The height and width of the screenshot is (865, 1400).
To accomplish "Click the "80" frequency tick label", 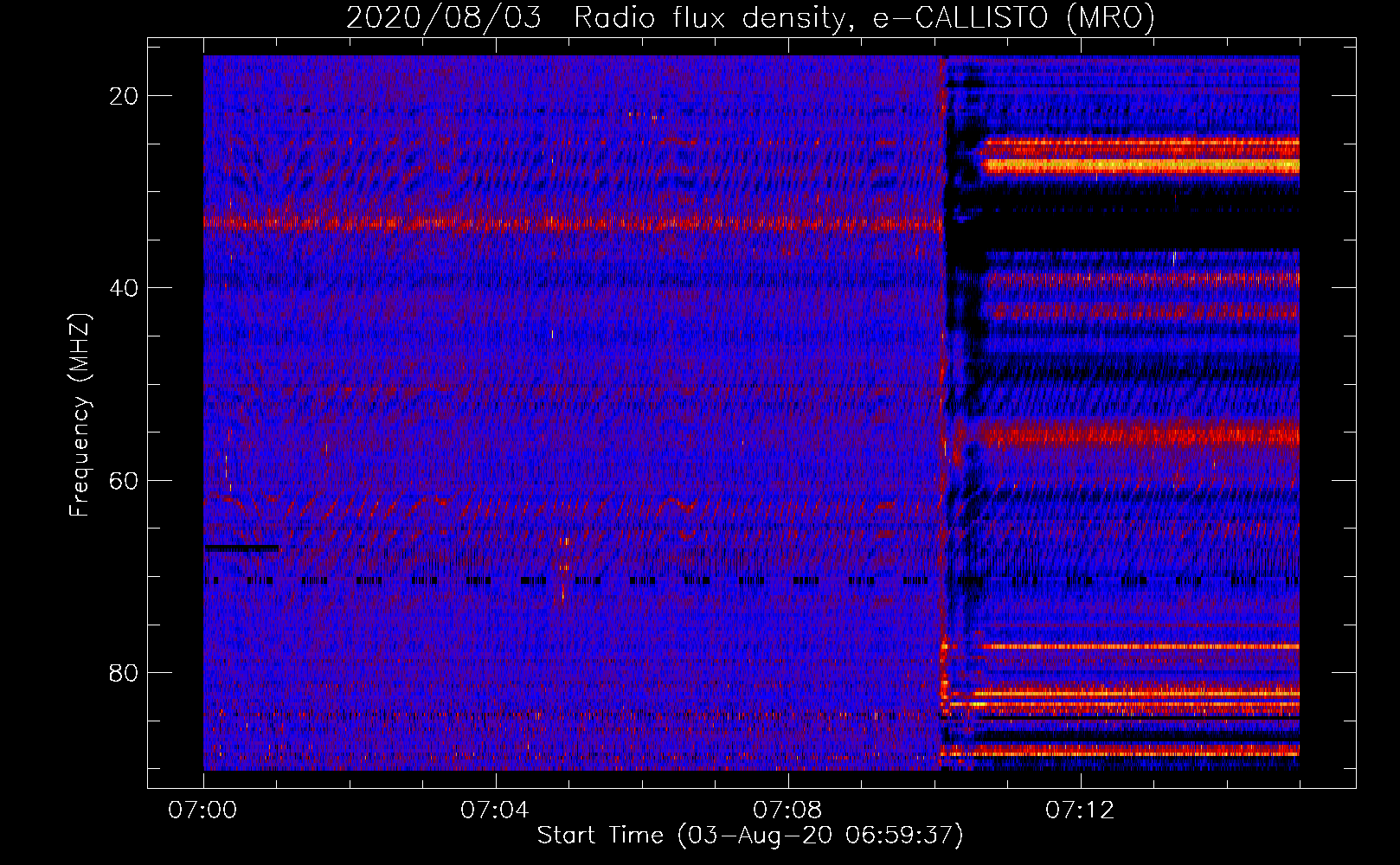I will 124,672.
